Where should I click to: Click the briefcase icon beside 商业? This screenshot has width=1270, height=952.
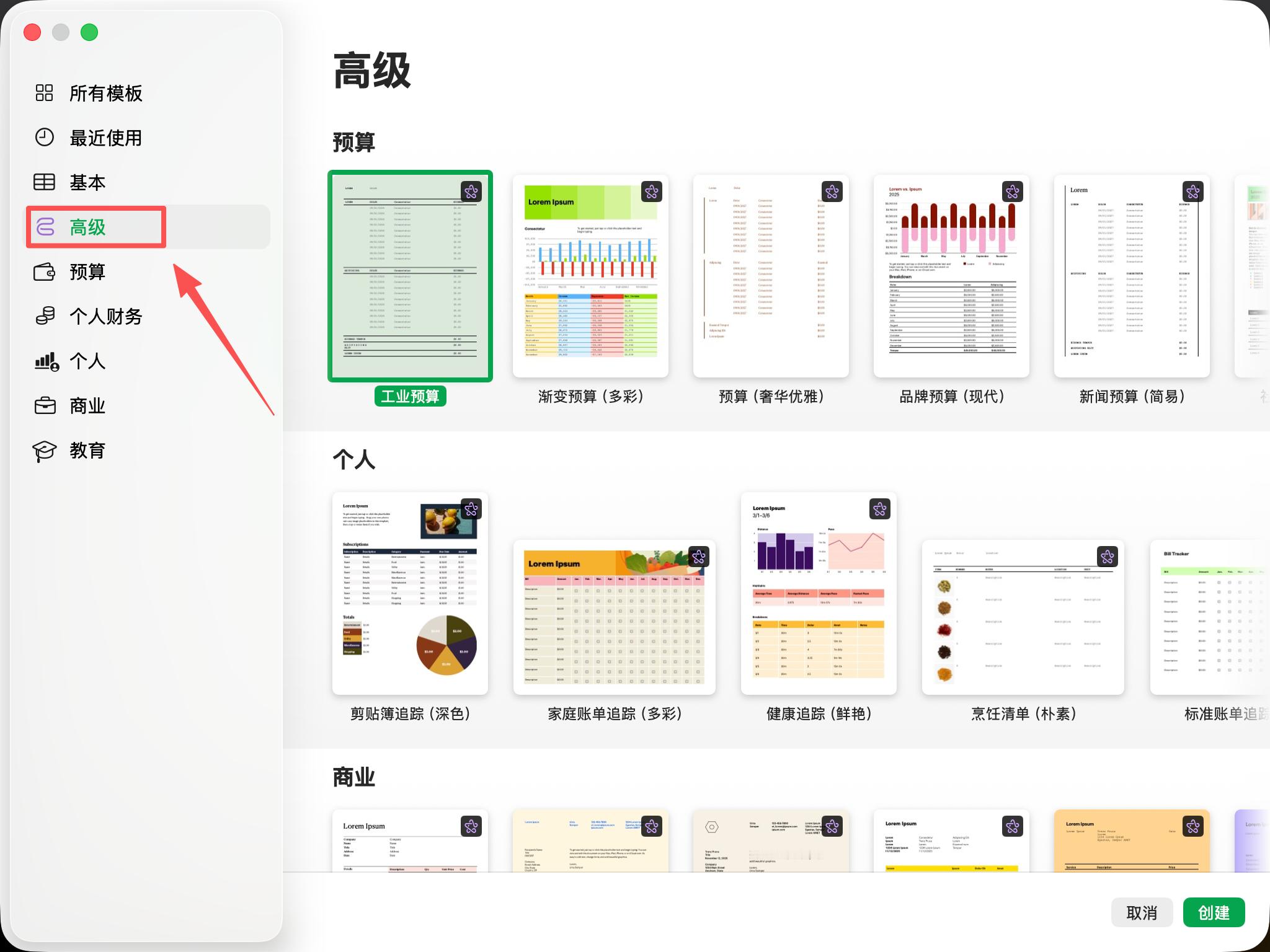point(45,406)
